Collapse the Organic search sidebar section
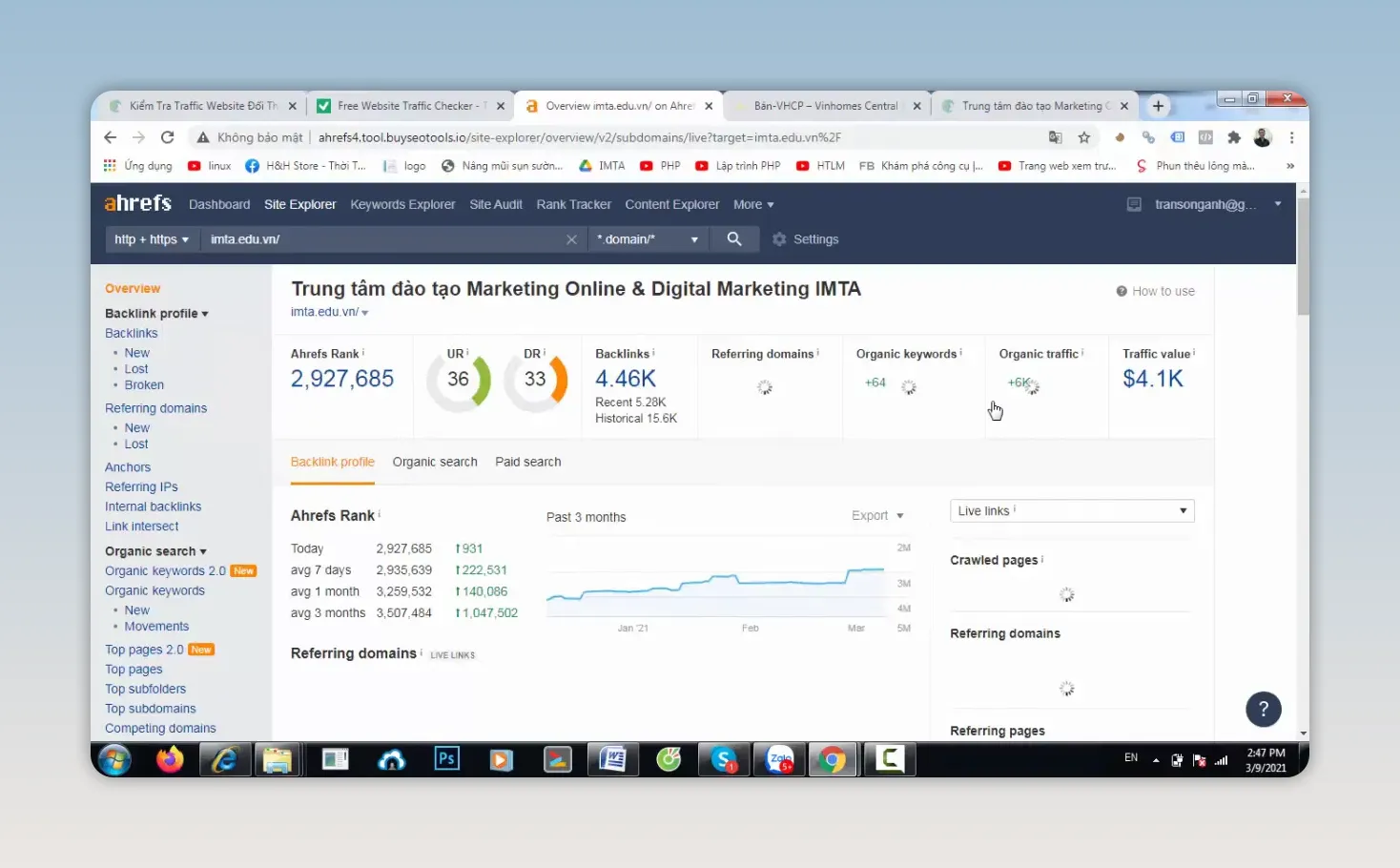 tap(155, 551)
